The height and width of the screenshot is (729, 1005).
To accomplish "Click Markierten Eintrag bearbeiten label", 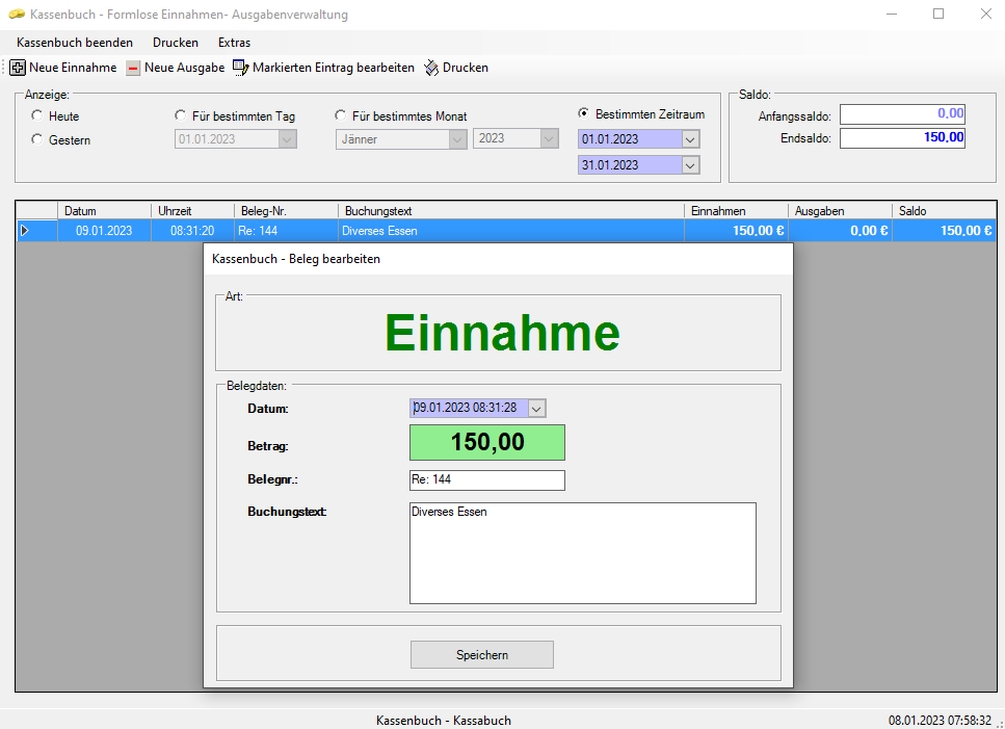I will click(333, 67).
